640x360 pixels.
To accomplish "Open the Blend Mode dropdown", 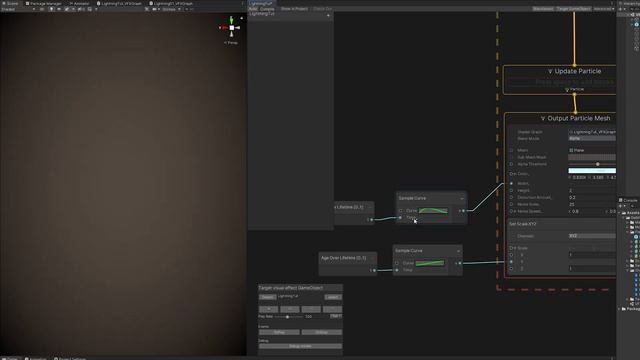I will coord(592,138).
